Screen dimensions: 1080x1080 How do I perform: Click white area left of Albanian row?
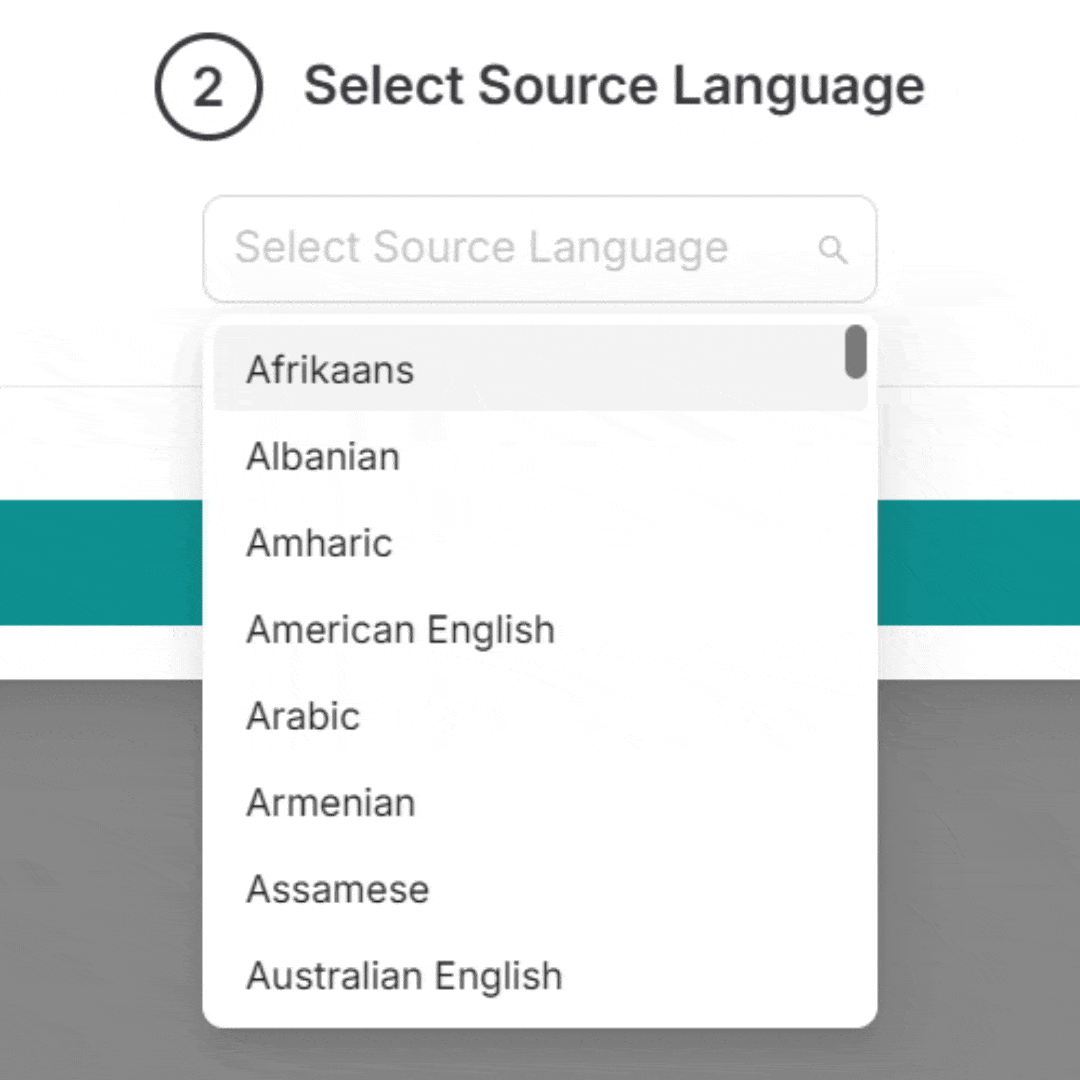click(x=101, y=444)
